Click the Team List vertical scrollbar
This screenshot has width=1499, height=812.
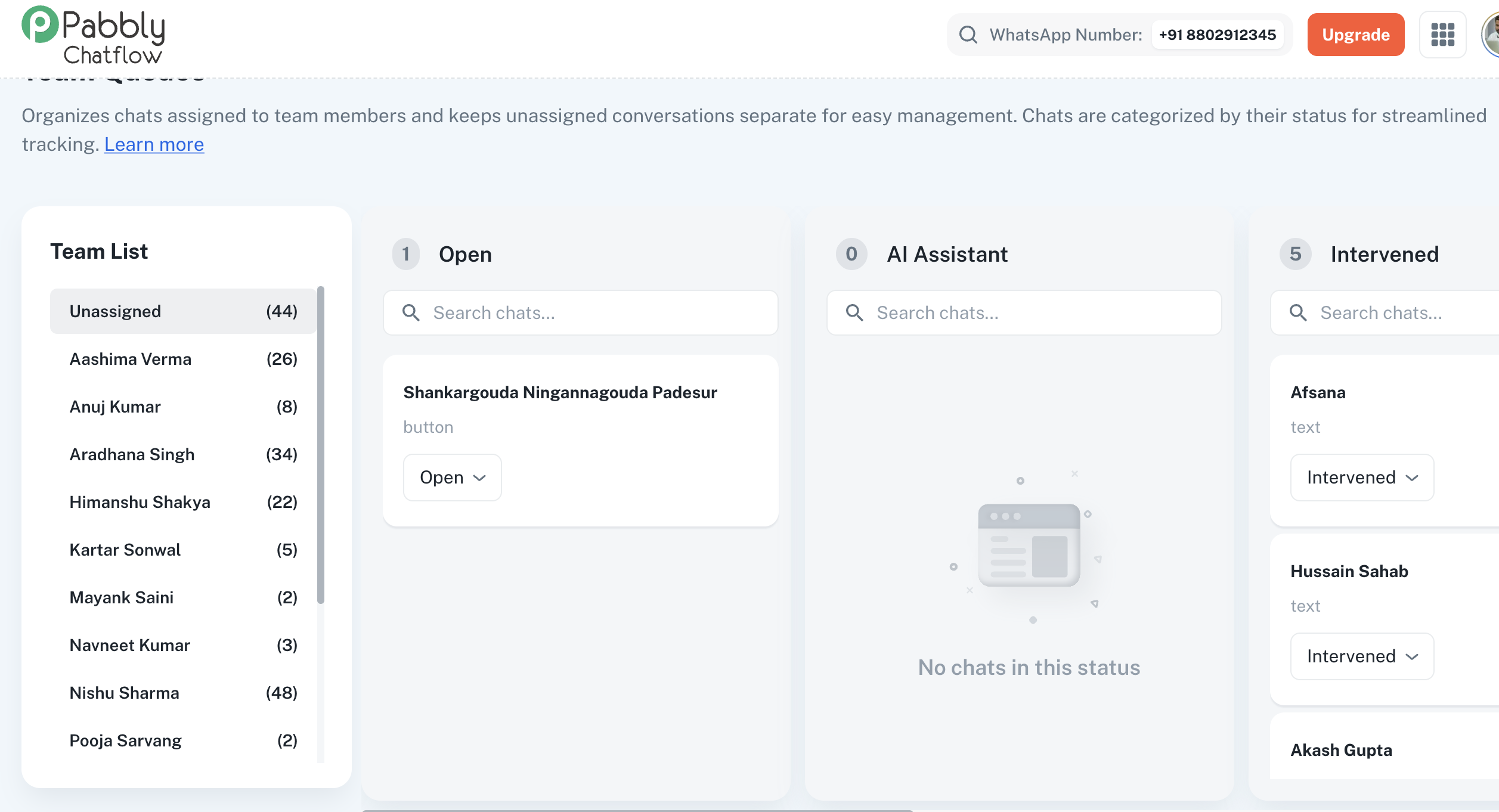[321, 444]
